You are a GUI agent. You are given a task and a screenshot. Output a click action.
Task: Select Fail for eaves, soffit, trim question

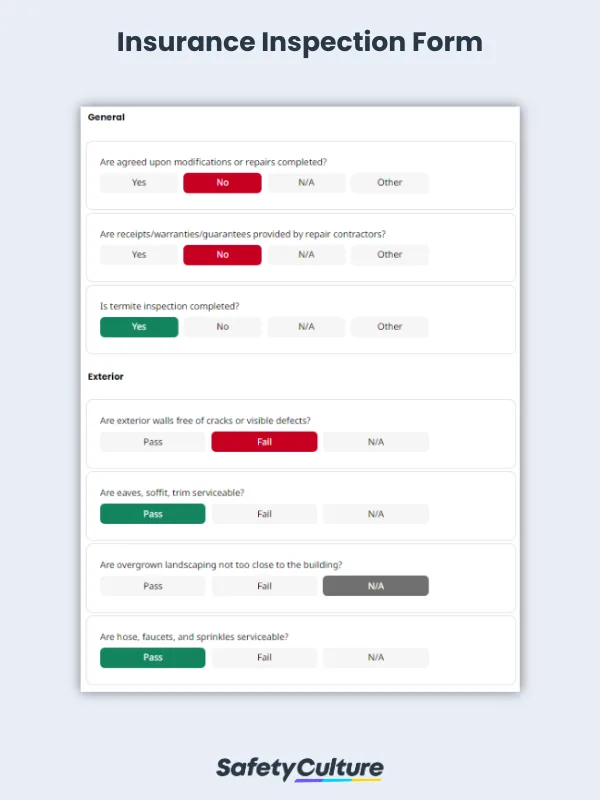point(264,513)
